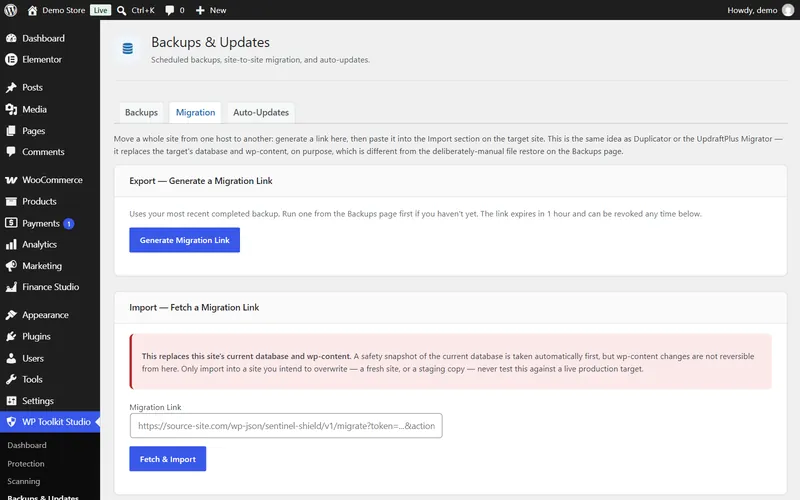
Task: Click the plus New icon
Action: point(200,10)
